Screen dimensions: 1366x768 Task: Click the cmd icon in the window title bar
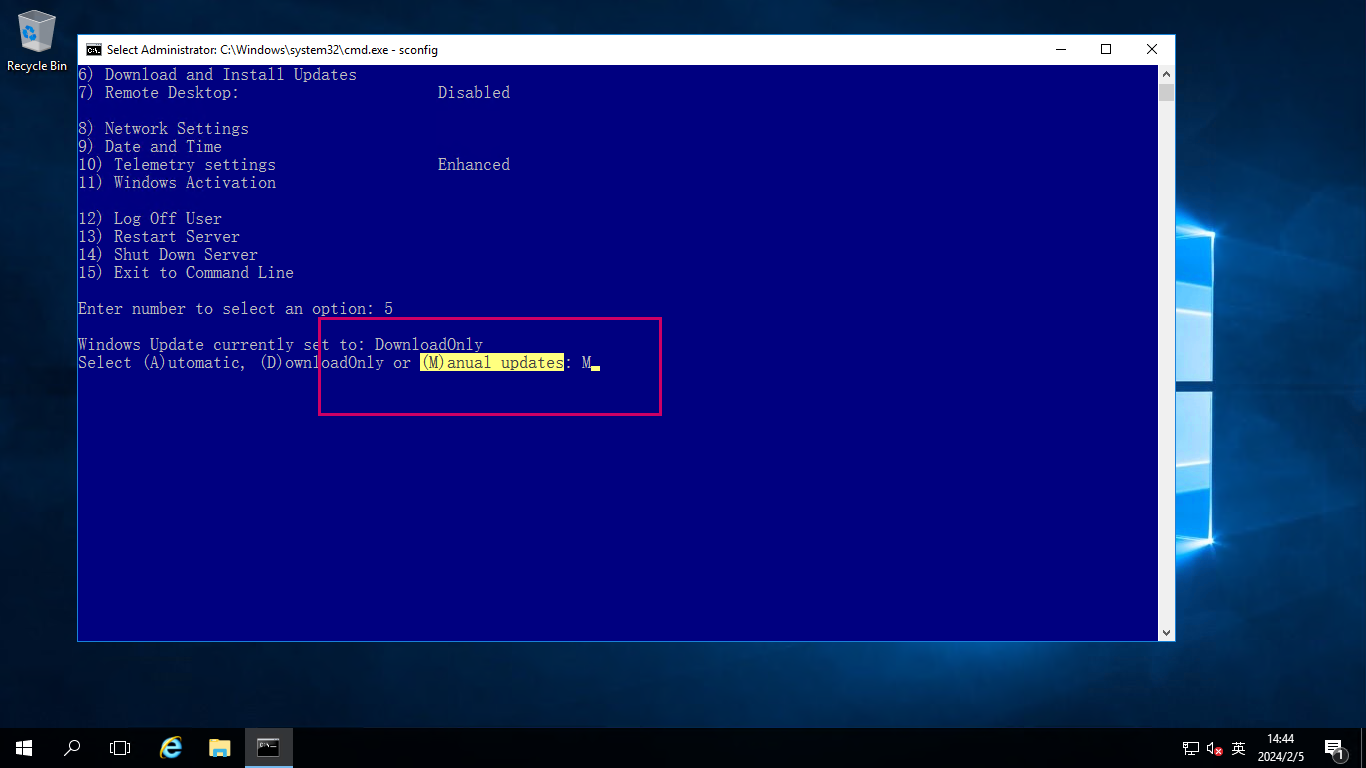point(93,50)
